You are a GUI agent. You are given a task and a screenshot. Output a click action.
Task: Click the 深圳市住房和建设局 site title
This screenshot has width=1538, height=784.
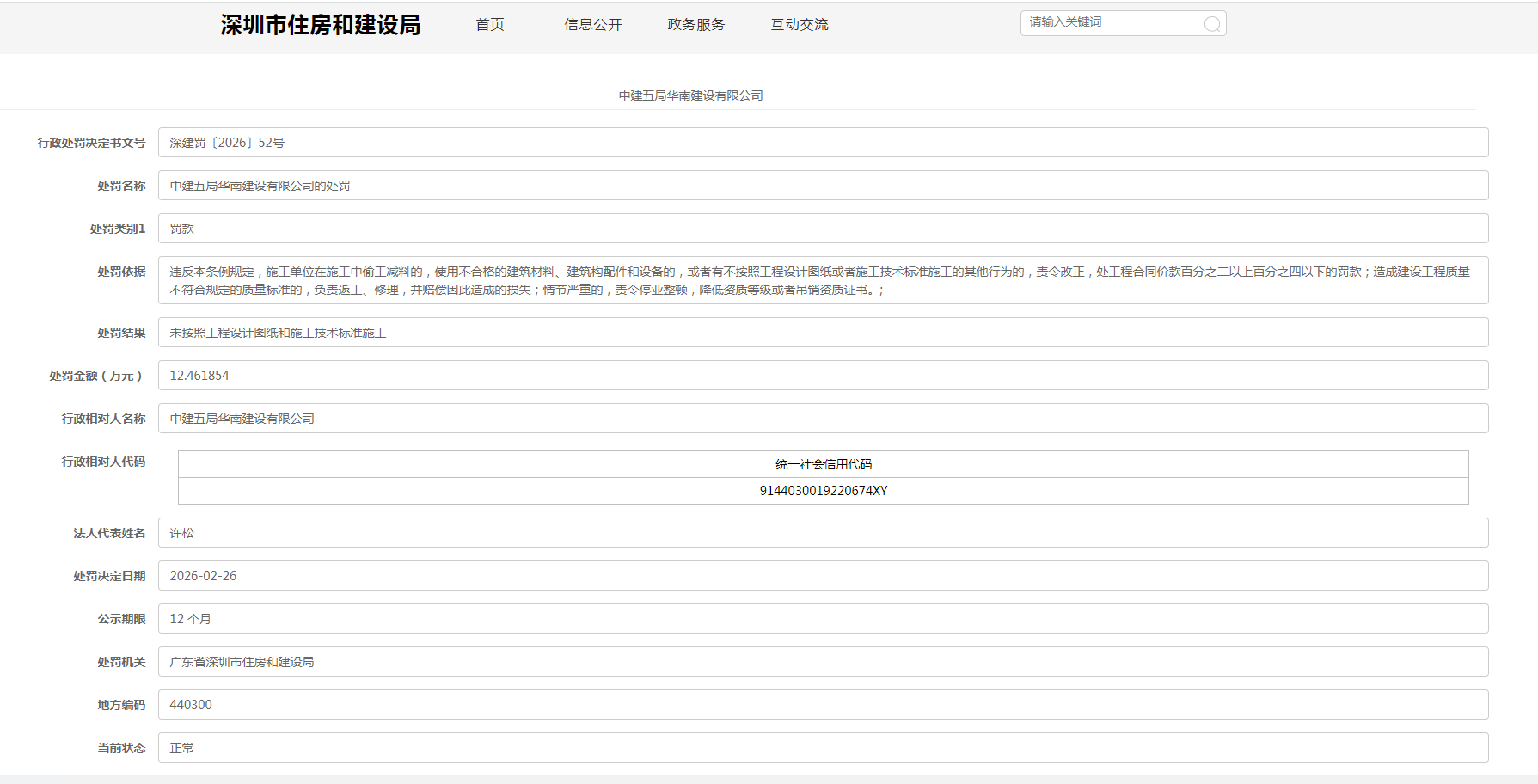(320, 25)
